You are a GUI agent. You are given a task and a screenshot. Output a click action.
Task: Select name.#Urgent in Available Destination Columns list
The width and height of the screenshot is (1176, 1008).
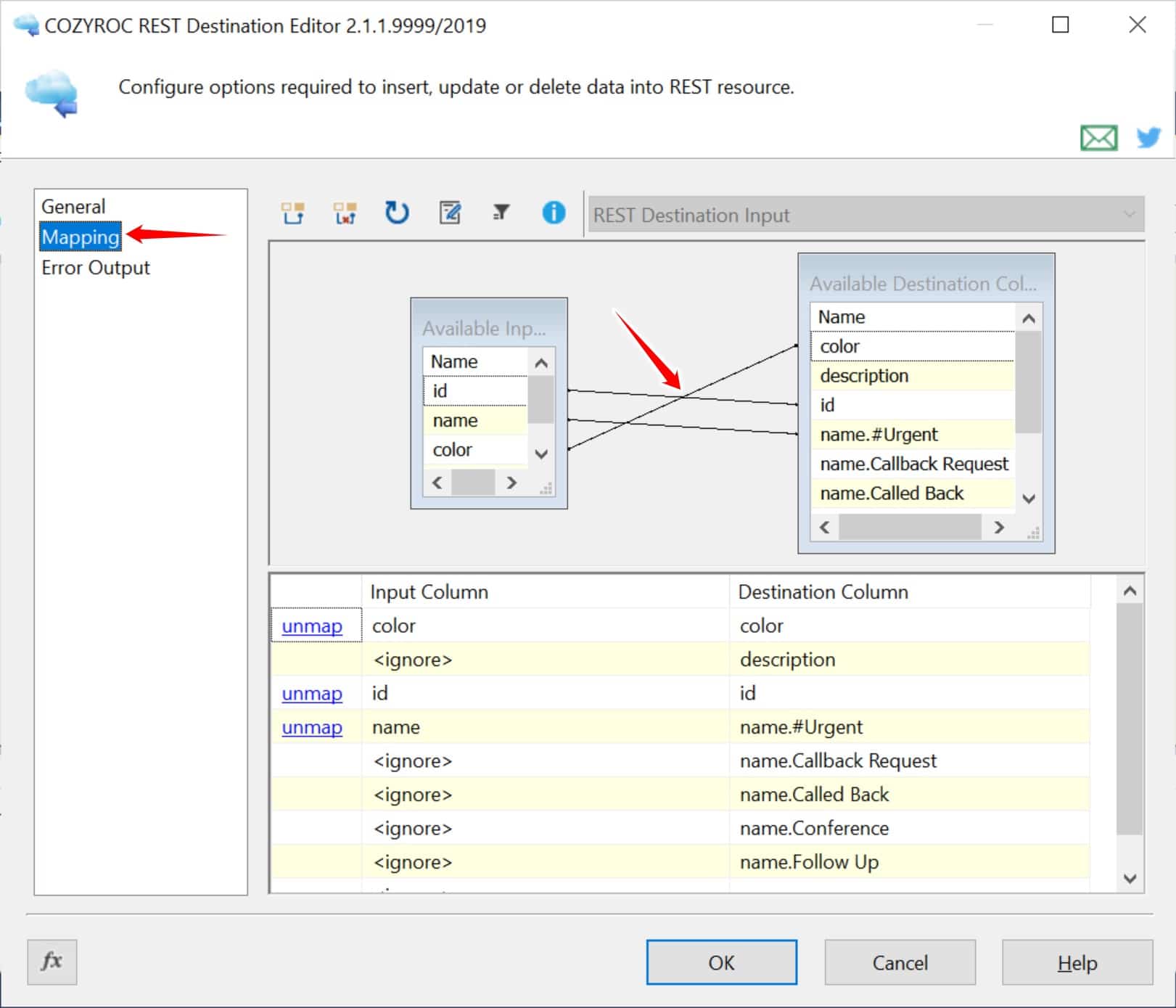[x=913, y=435]
